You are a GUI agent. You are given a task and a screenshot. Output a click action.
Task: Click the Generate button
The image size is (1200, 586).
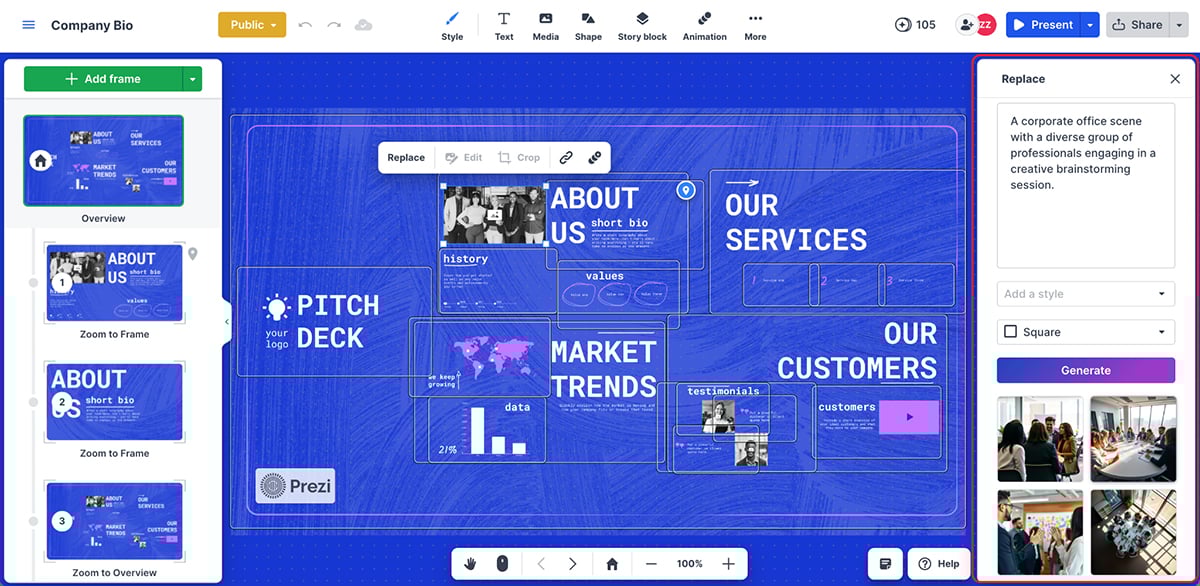[1085, 370]
